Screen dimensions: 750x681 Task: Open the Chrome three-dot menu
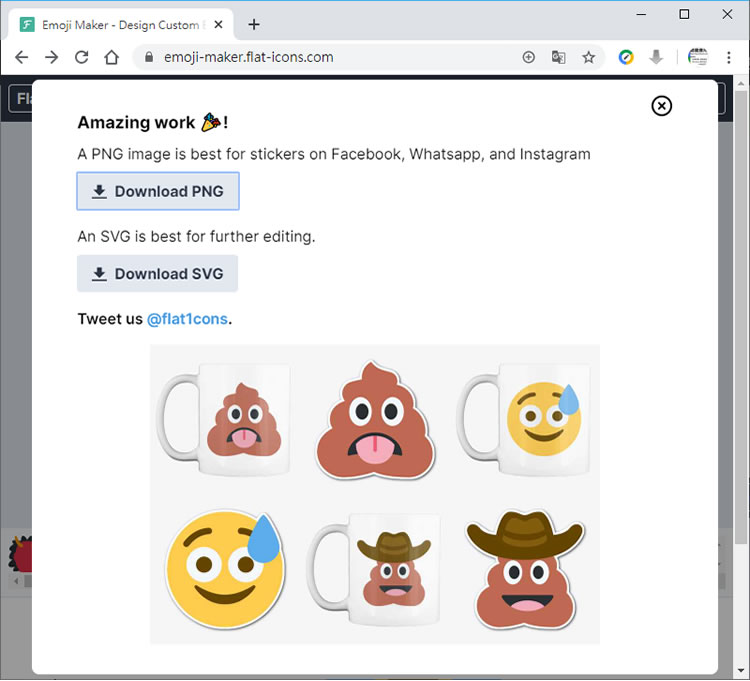pos(728,57)
